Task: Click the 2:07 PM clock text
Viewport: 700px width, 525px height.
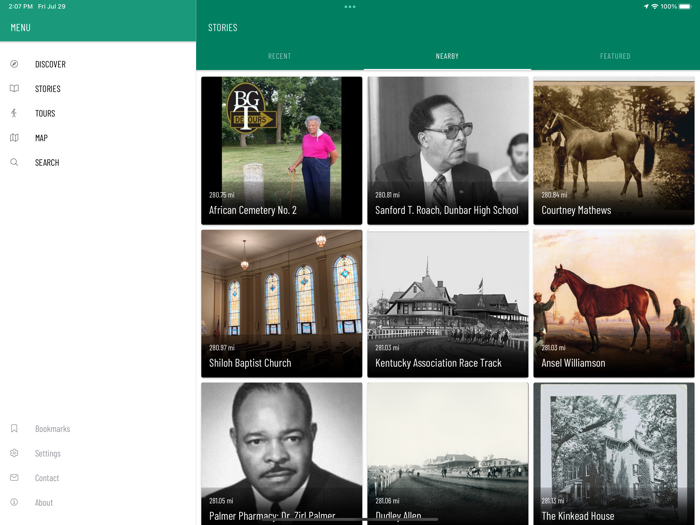Action: tap(21, 7)
